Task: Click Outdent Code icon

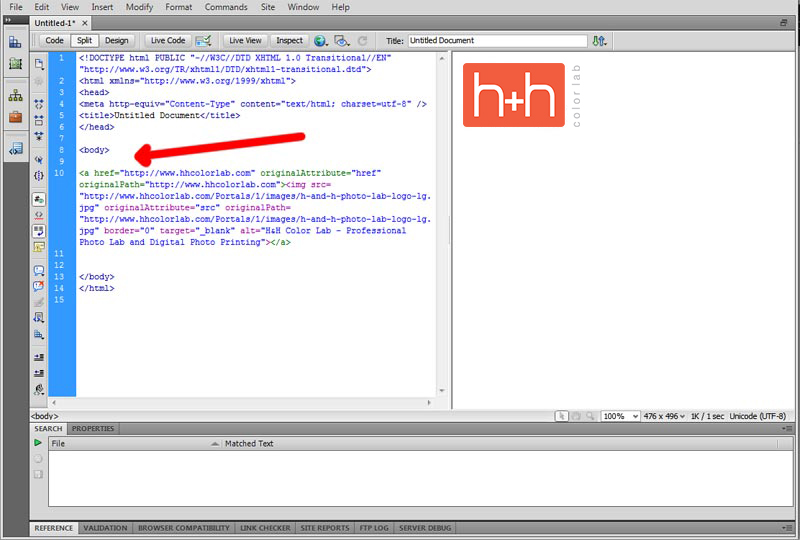Action: coord(39,373)
